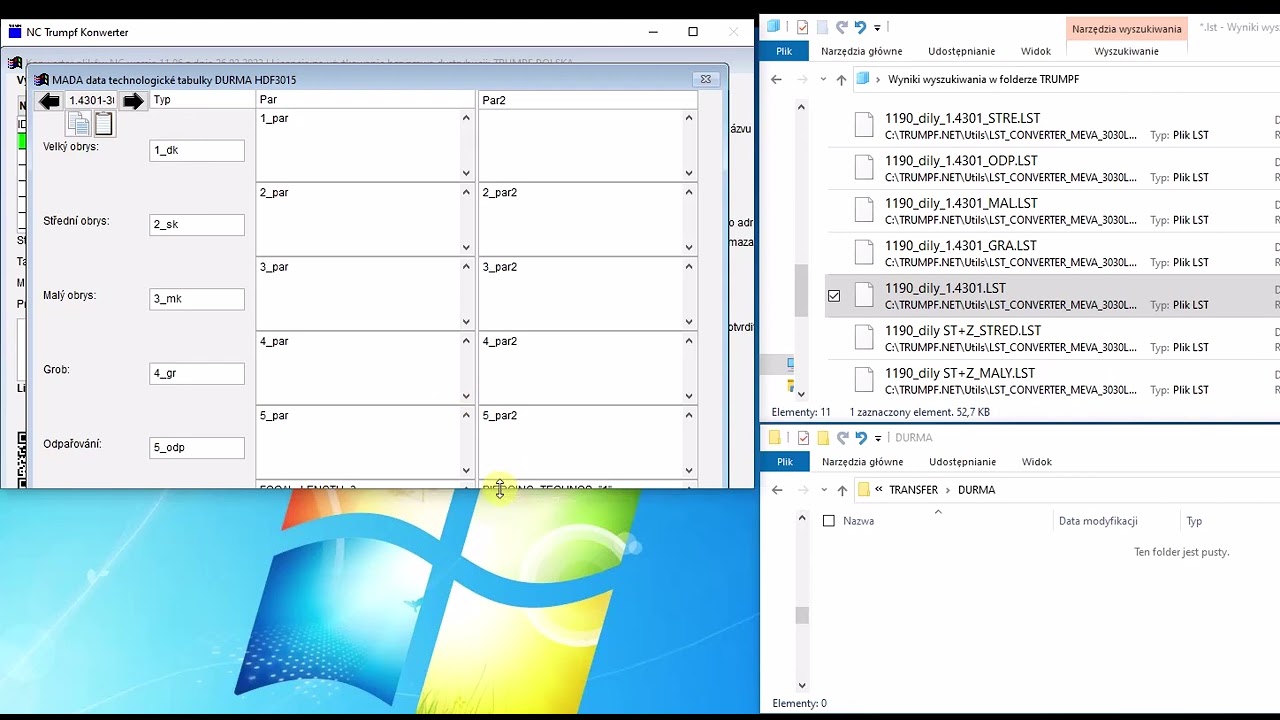1280x720 pixels.
Task: Open Widok tab in DURMA Explorer
Action: pyautogui.click(x=1036, y=462)
